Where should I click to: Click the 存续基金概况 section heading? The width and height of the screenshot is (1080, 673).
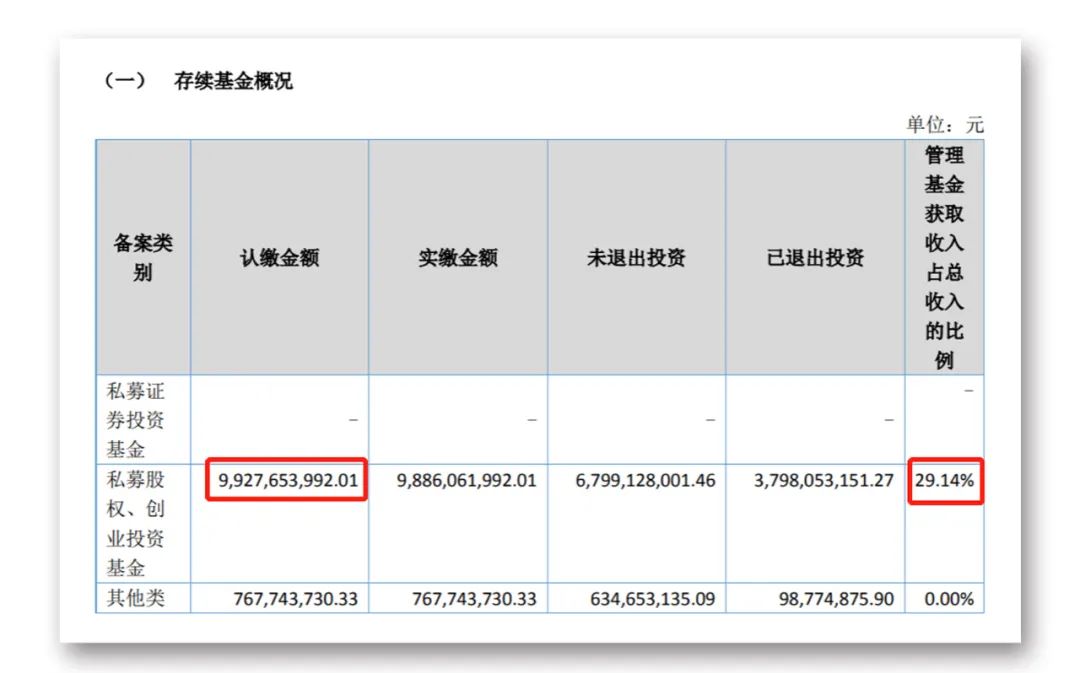[x=233, y=82]
